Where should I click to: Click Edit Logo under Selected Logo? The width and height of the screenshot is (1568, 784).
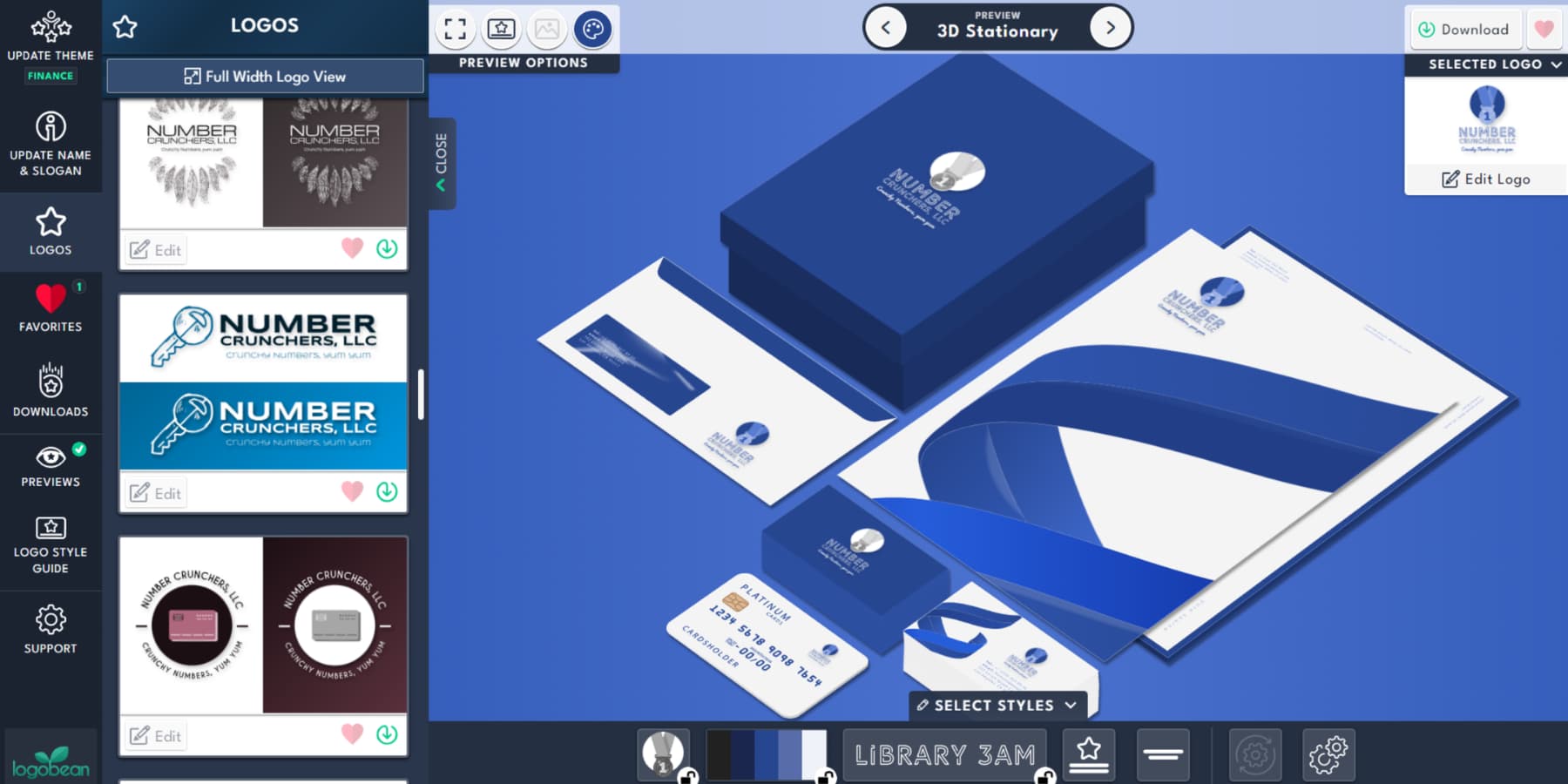1484,179
